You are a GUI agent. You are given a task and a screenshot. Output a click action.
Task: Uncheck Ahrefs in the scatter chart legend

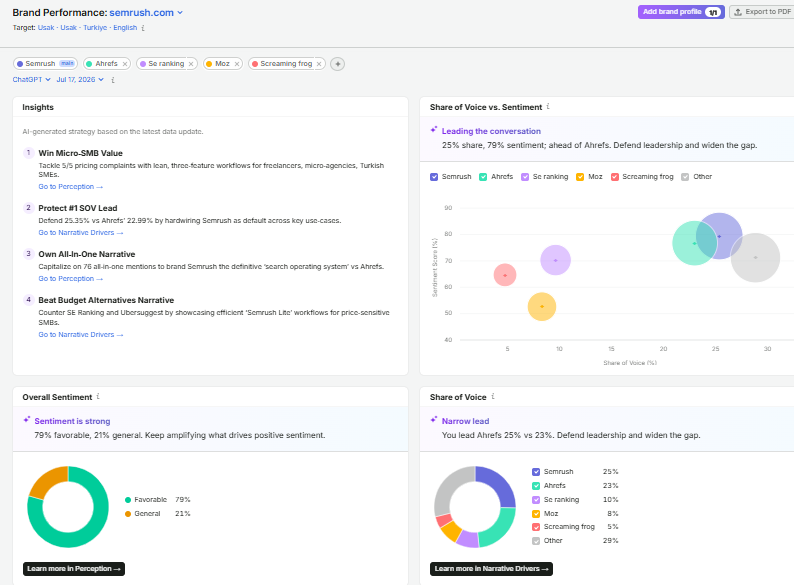tap(483, 177)
